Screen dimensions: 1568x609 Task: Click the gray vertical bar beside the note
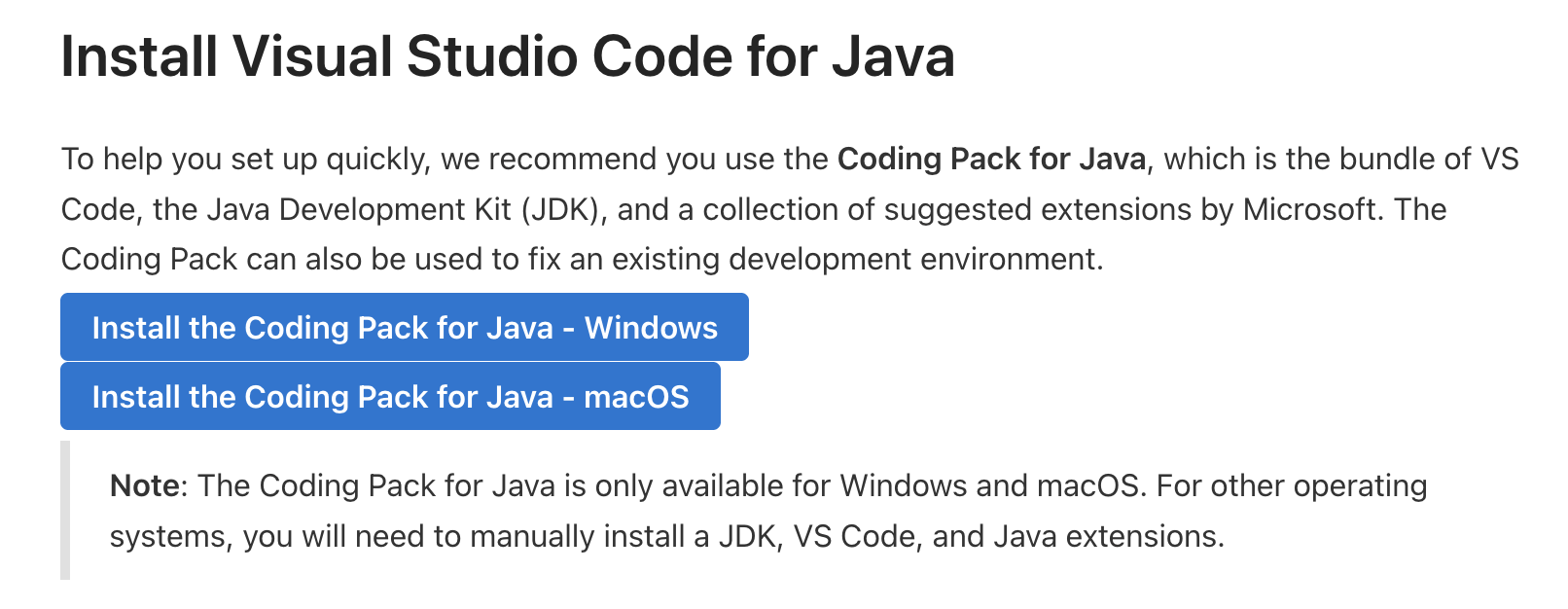pyautogui.click(x=65, y=510)
